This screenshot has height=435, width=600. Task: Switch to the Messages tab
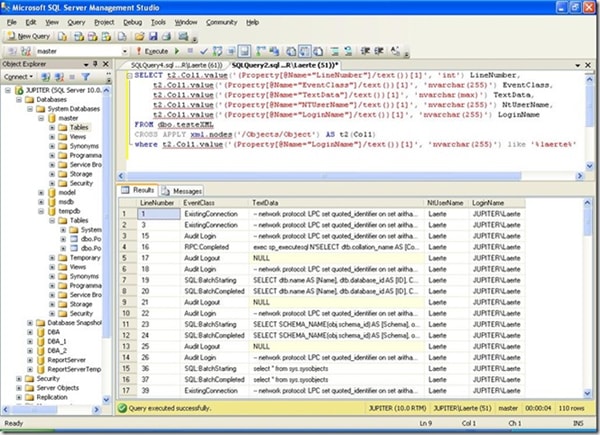(x=182, y=191)
